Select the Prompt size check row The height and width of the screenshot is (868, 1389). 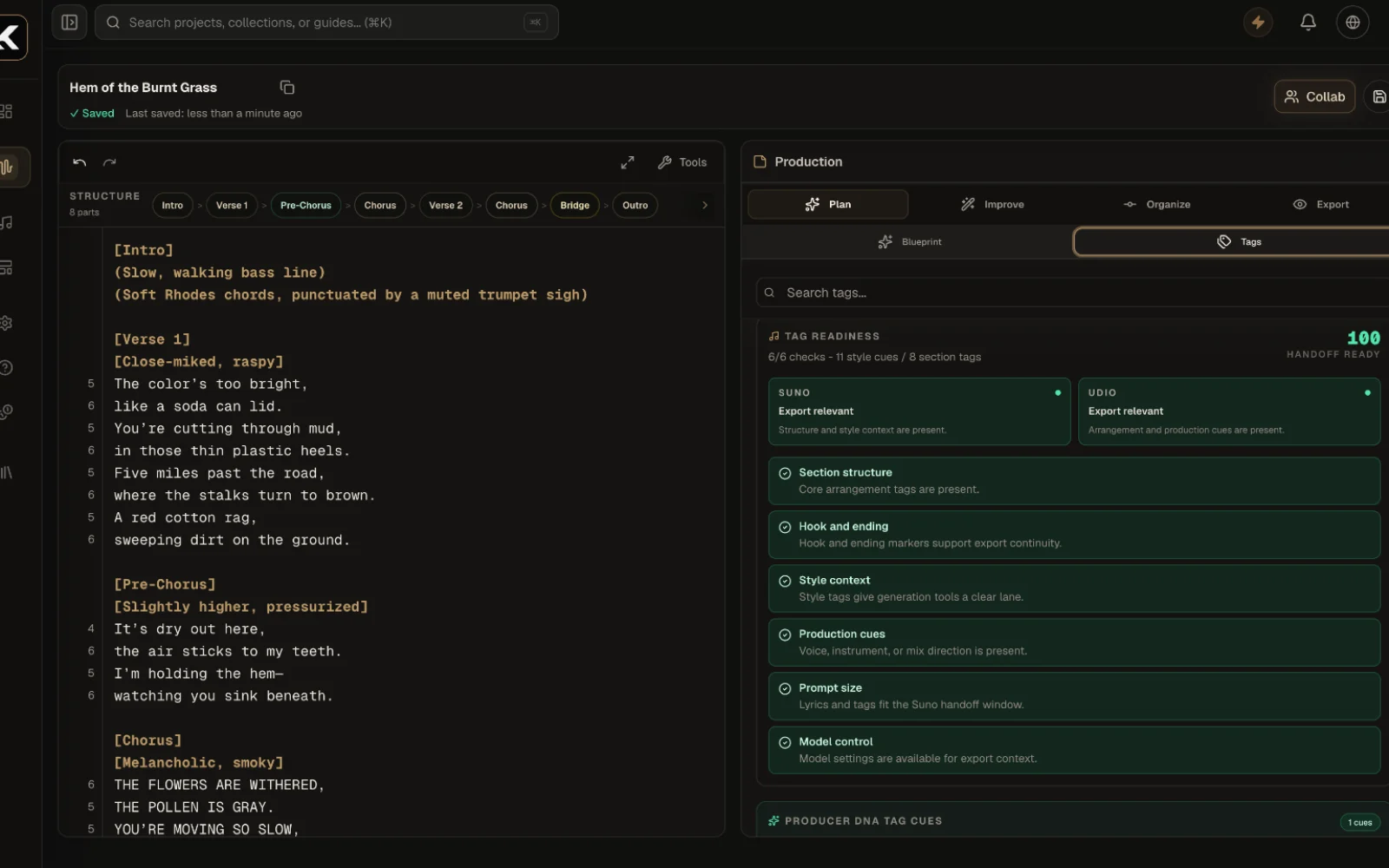(1074, 696)
